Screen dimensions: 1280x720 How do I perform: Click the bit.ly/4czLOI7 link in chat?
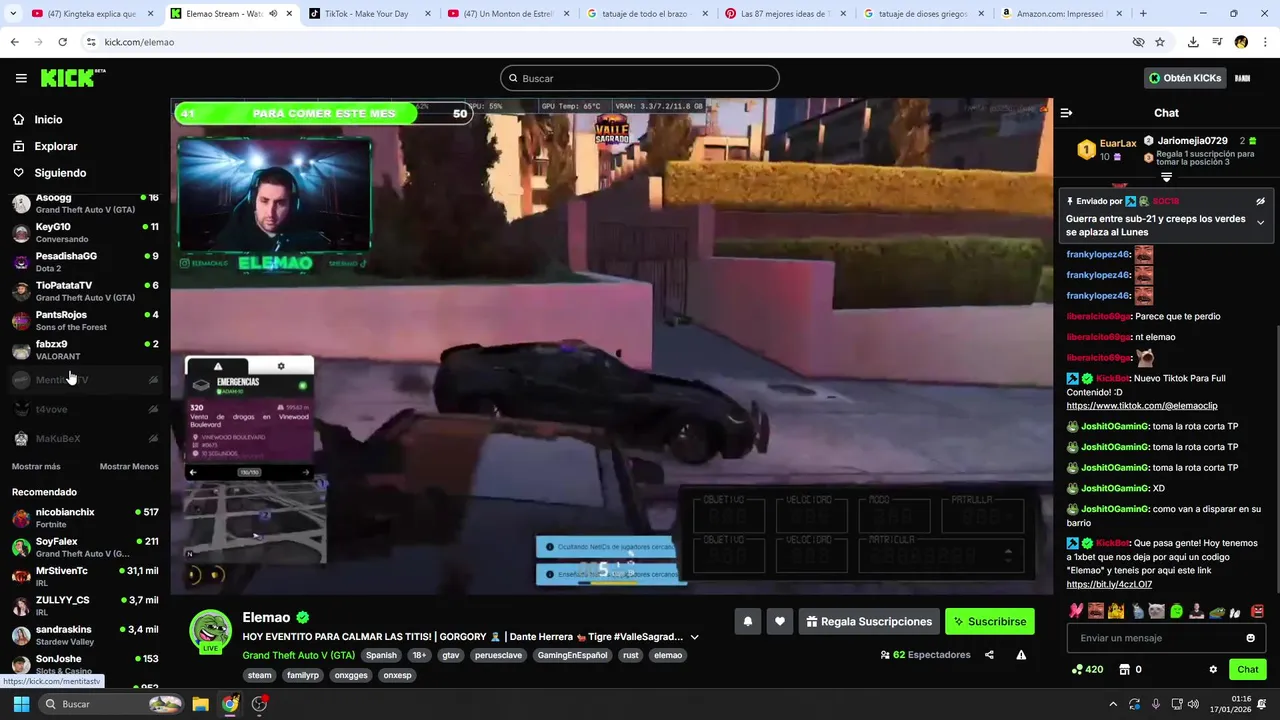1109,584
